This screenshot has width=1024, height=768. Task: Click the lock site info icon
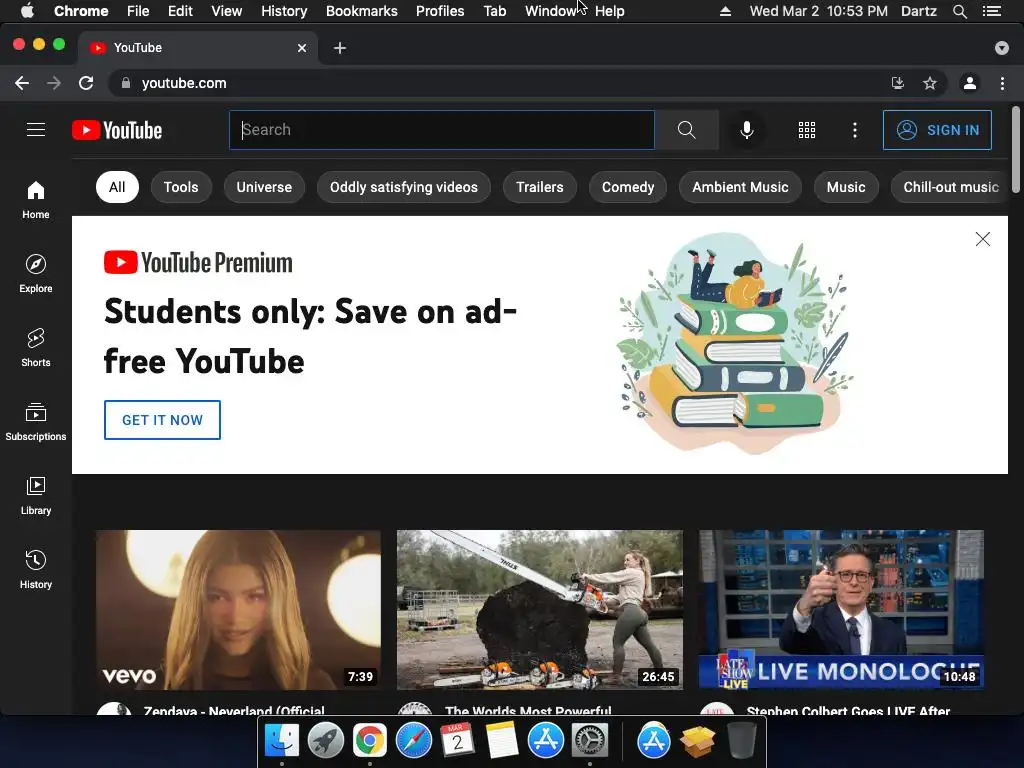[x=126, y=83]
